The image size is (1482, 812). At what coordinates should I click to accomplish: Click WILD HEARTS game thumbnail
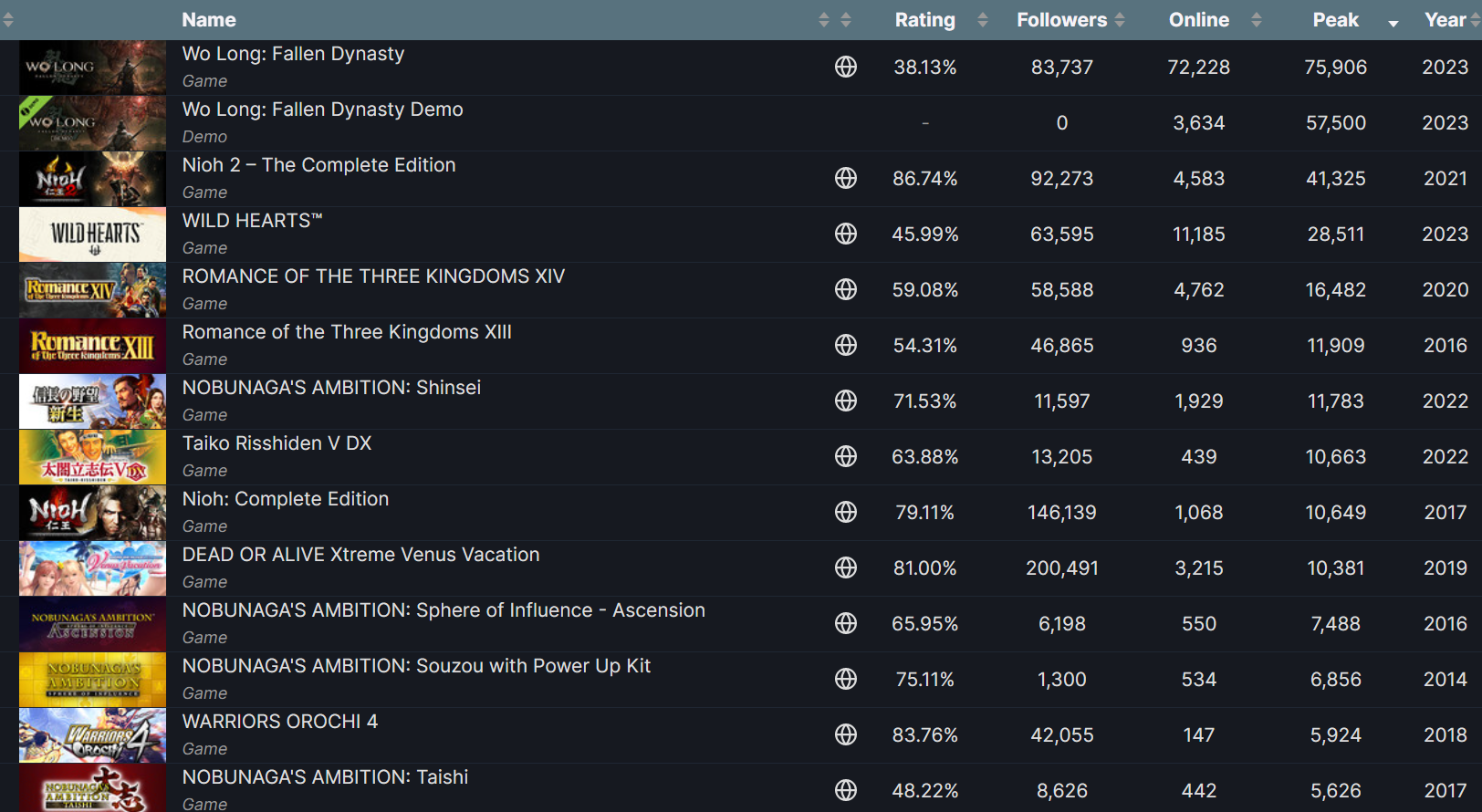(x=92, y=234)
